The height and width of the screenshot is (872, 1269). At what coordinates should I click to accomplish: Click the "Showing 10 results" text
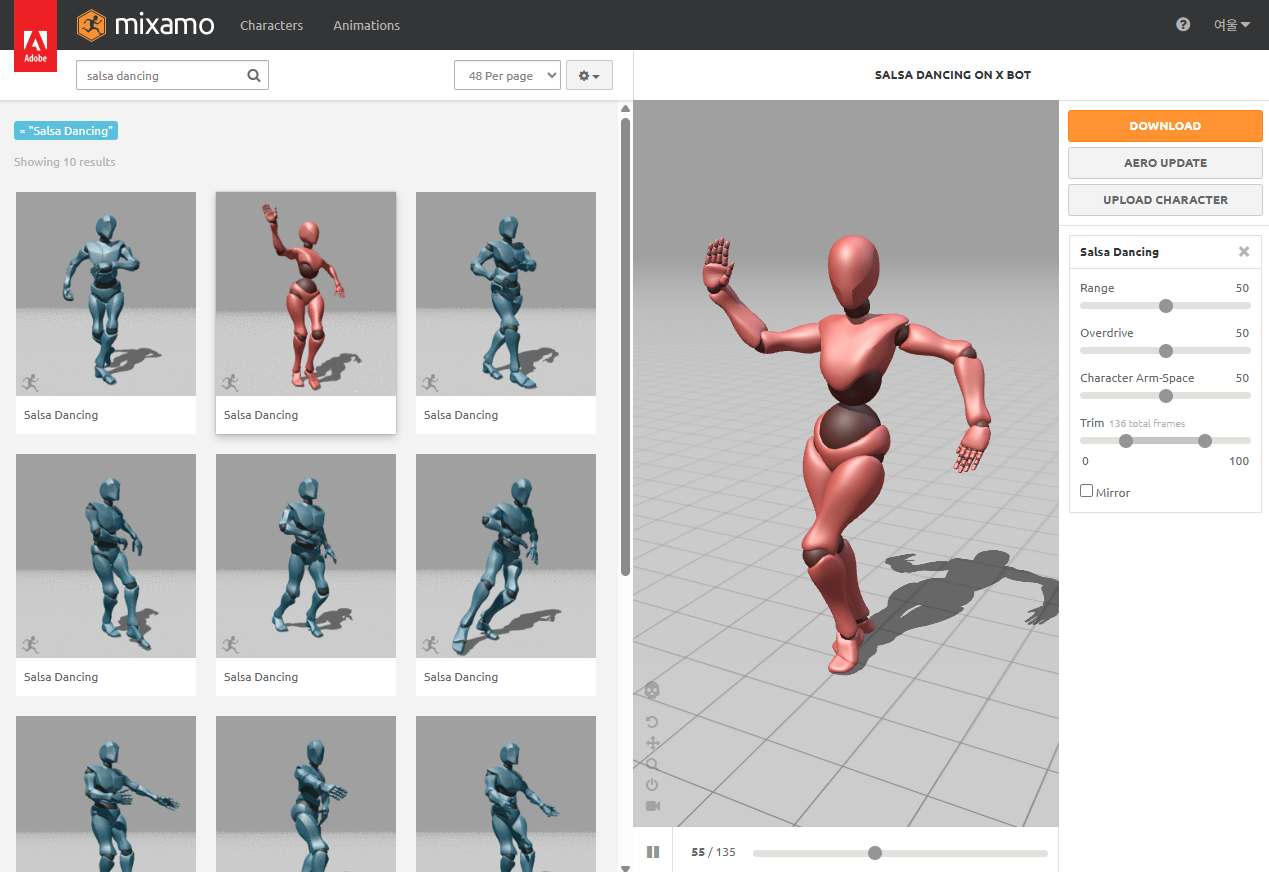click(x=65, y=162)
